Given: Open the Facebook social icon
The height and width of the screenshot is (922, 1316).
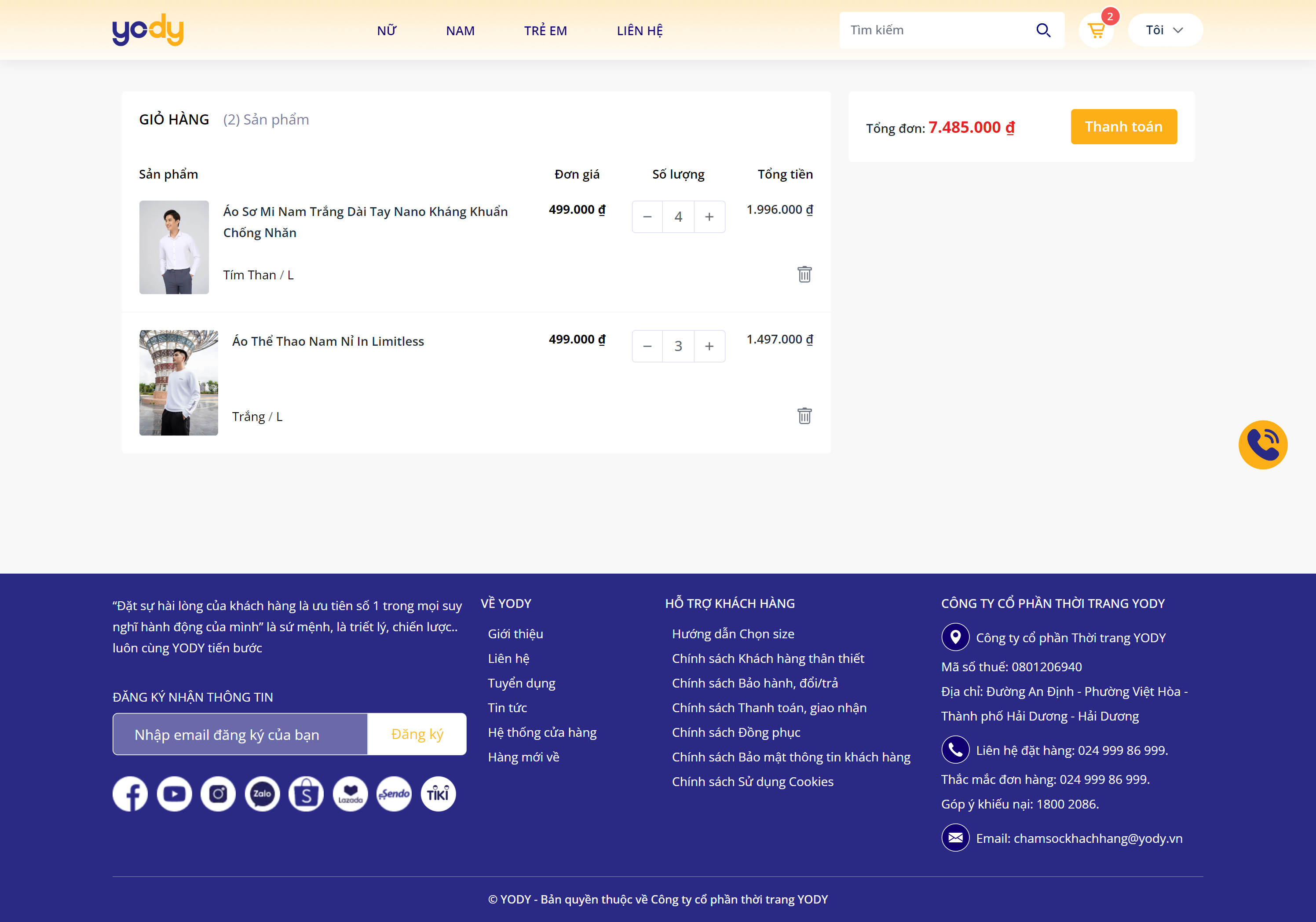Looking at the screenshot, I should coord(130,794).
